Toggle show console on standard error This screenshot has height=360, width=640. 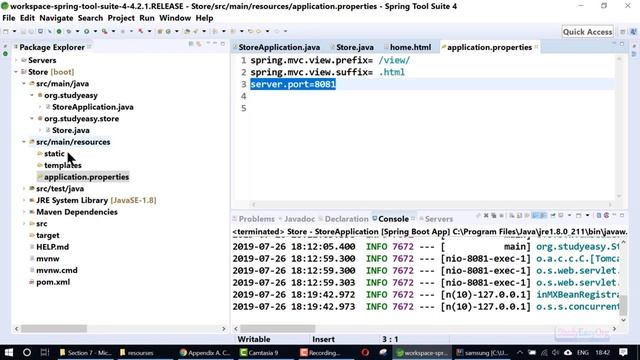pos(543,216)
